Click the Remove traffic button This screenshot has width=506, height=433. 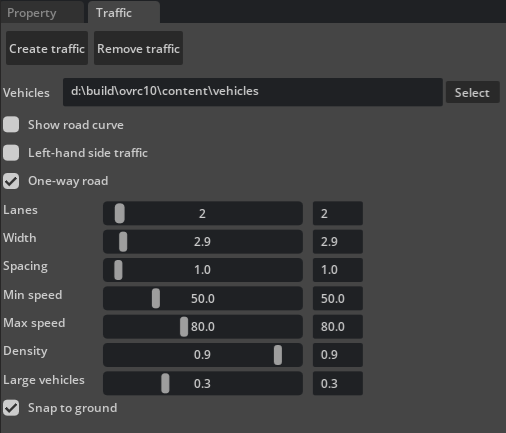click(x=138, y=48)
